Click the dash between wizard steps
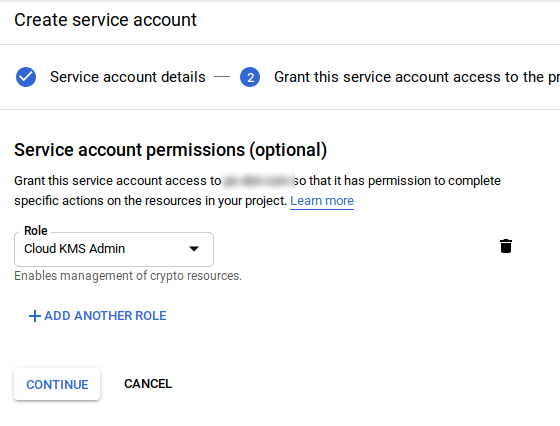Viewport: 560px width, 426px height. pyautogui.click(x=222, y=77)
